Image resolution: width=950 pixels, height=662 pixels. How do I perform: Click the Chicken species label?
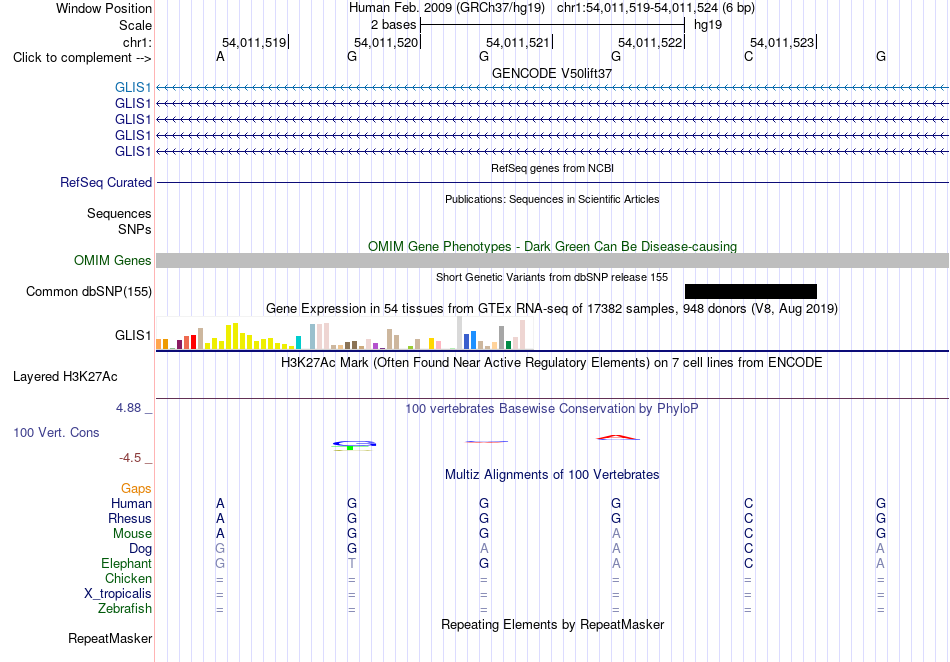(128, 578)
